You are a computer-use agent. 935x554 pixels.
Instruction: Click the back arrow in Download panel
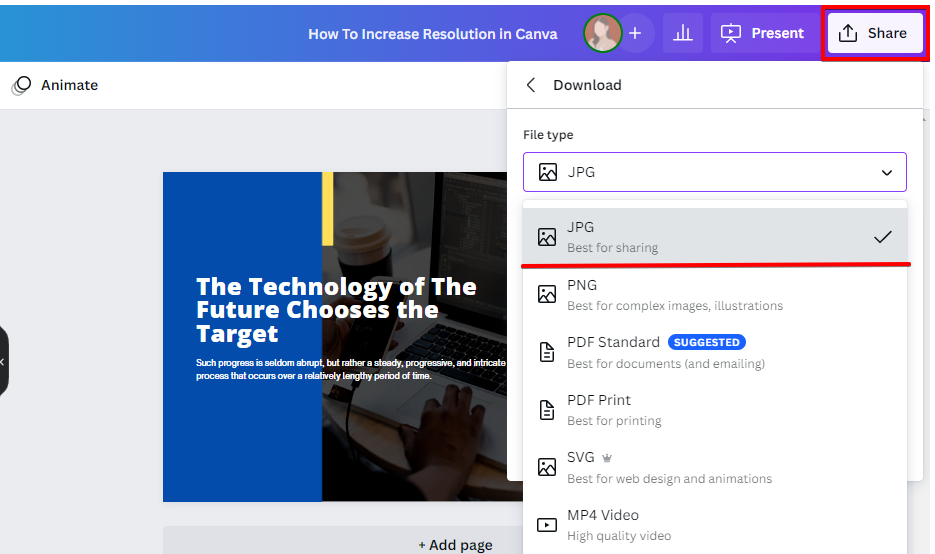[x=531, y=85]
